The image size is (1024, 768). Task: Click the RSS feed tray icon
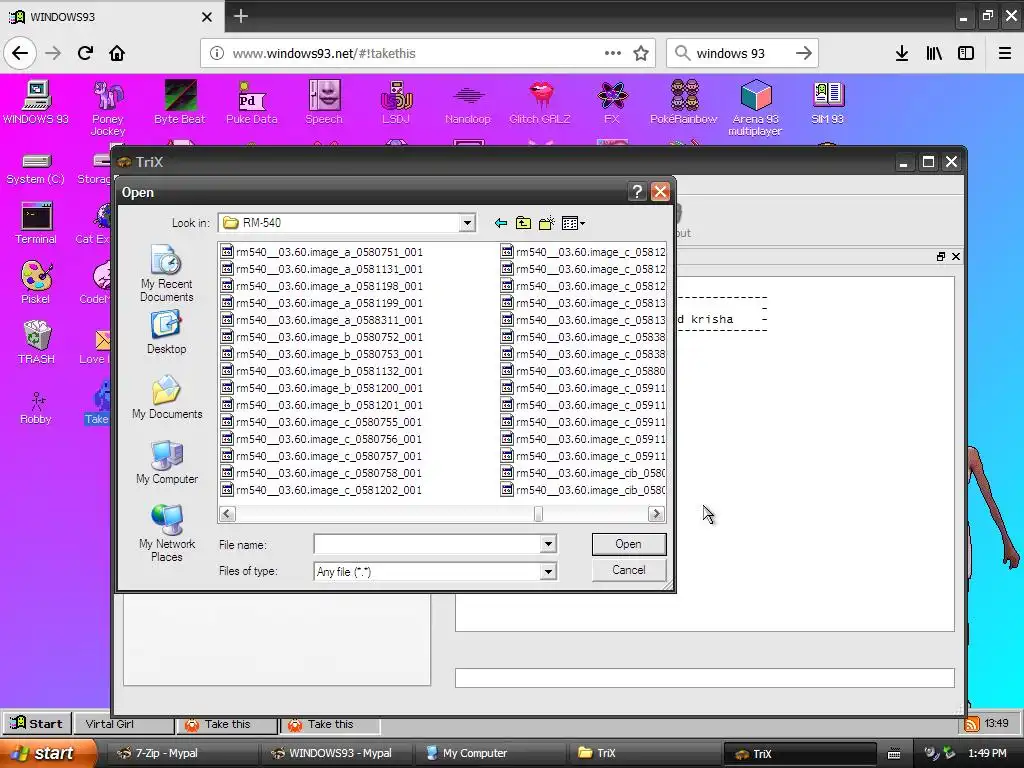tap(971, 724)
